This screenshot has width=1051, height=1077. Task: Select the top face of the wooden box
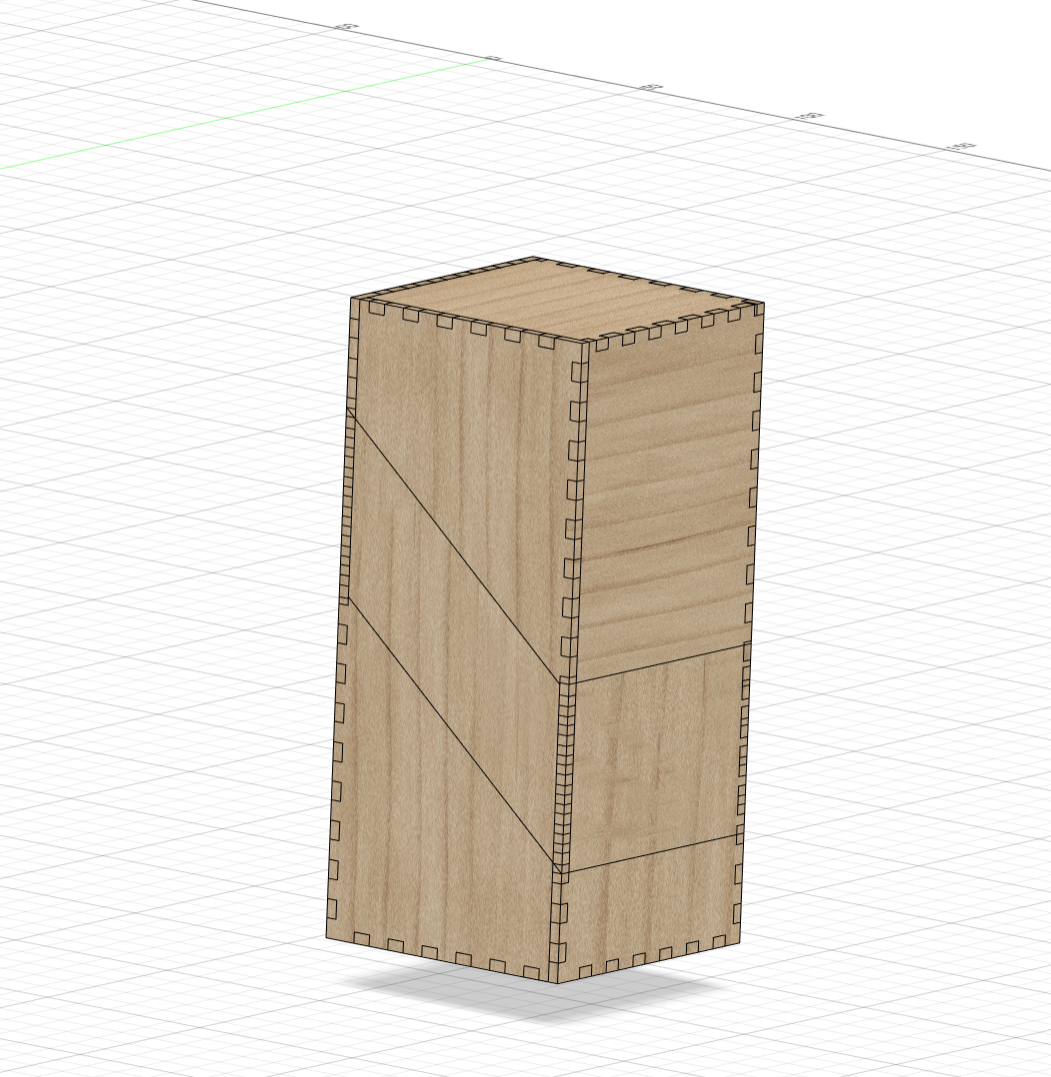(556, 298)
